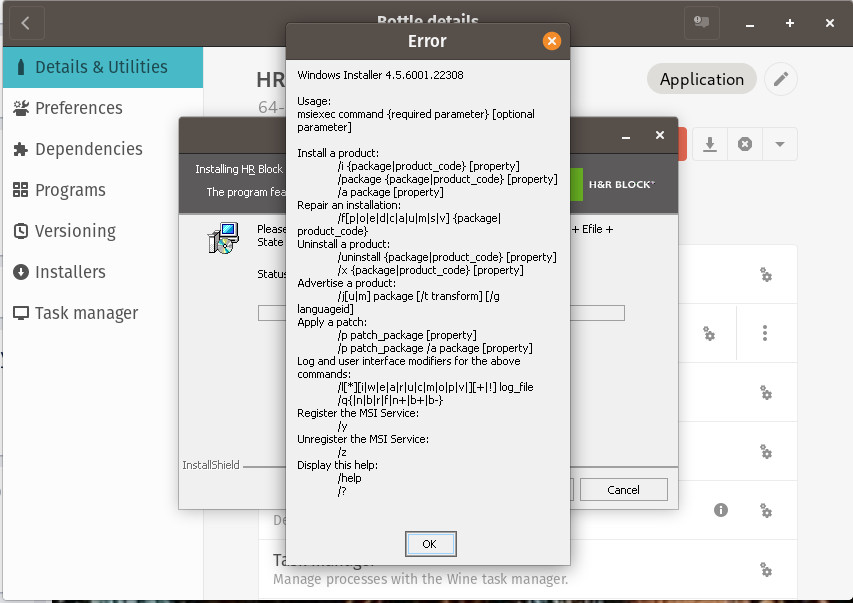
Task: Click the fourth-row gear icon in the list
Action: [766, 452]
